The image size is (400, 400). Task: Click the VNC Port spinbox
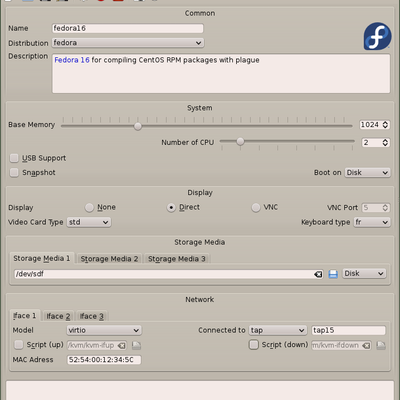pyautogui.click(x=376, y=208)
